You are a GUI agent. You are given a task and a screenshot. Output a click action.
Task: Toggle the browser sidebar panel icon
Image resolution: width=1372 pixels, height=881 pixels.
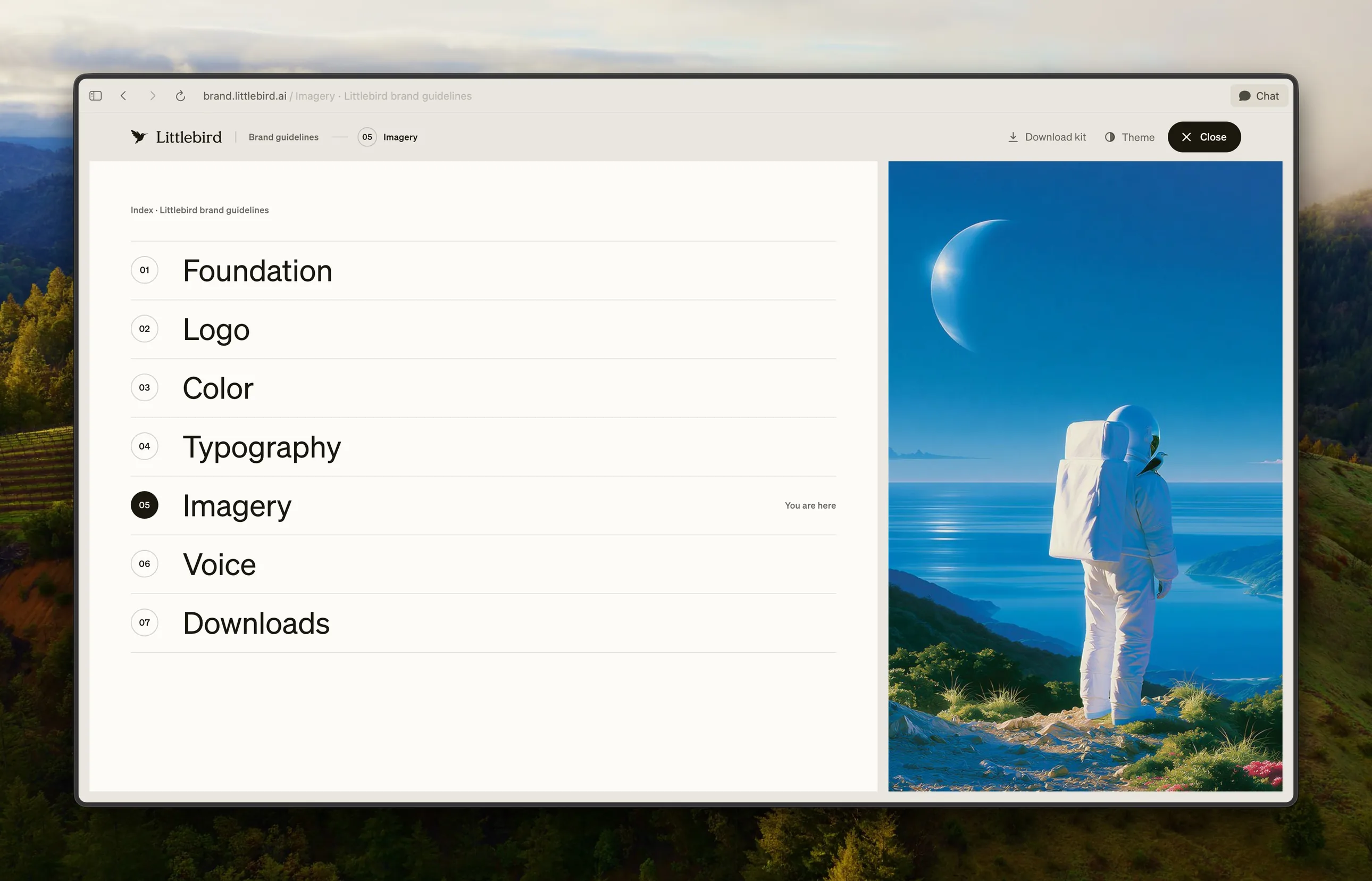coord(96,96)
